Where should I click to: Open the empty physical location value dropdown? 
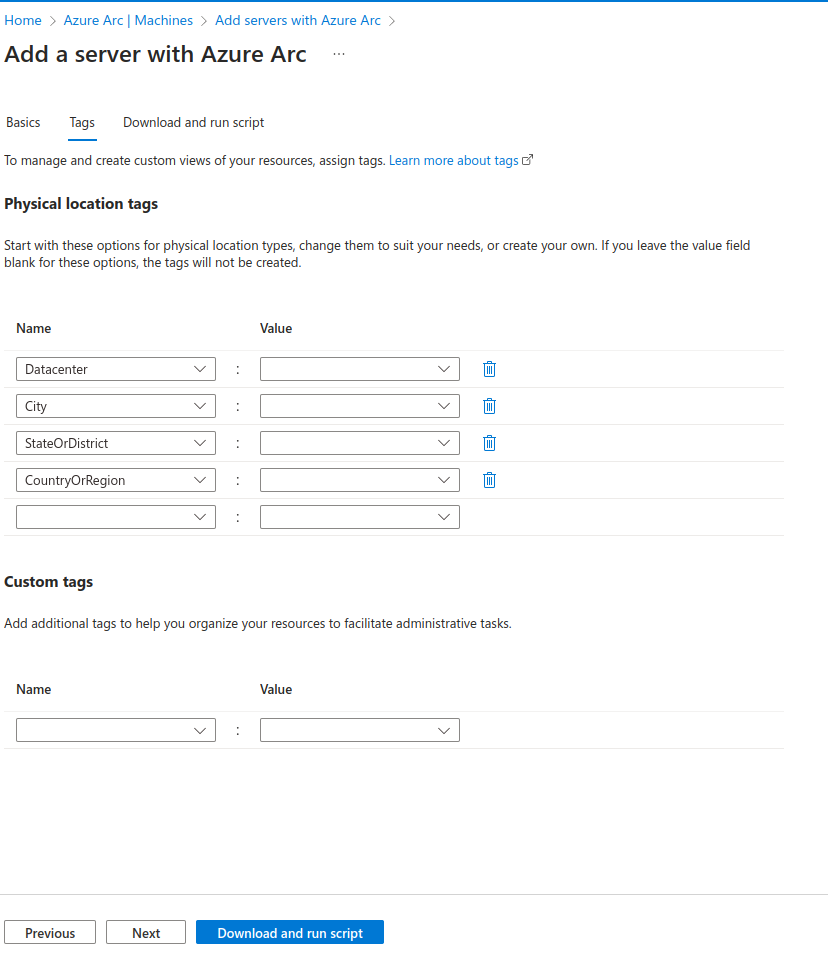(359, 517)
